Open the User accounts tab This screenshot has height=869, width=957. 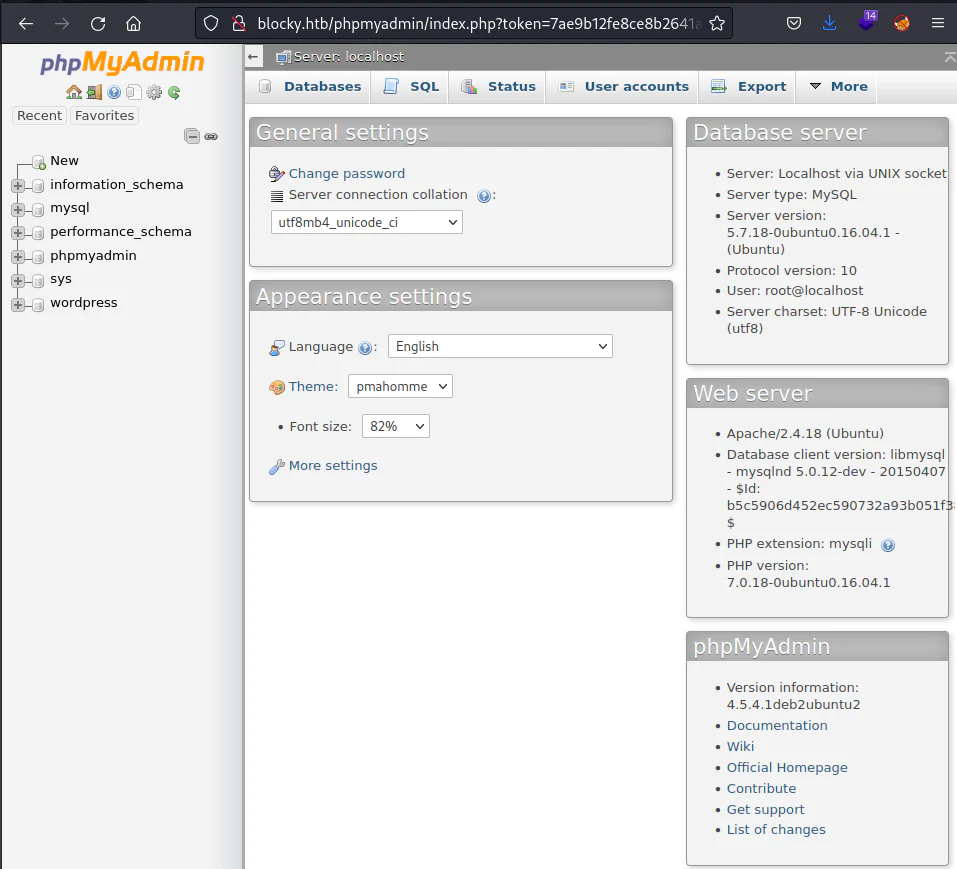click(x=624, y=87)
